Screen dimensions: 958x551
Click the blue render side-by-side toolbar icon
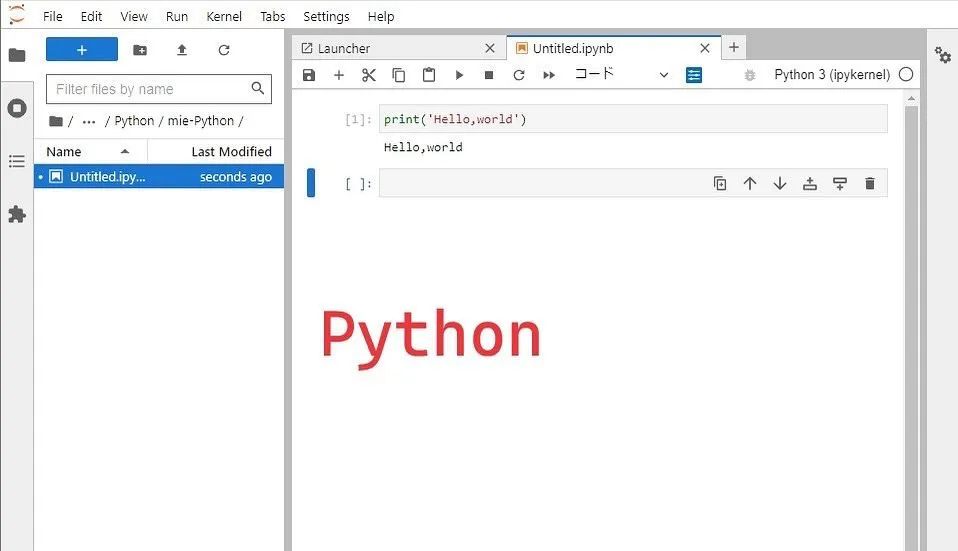[x=693, y=75]
